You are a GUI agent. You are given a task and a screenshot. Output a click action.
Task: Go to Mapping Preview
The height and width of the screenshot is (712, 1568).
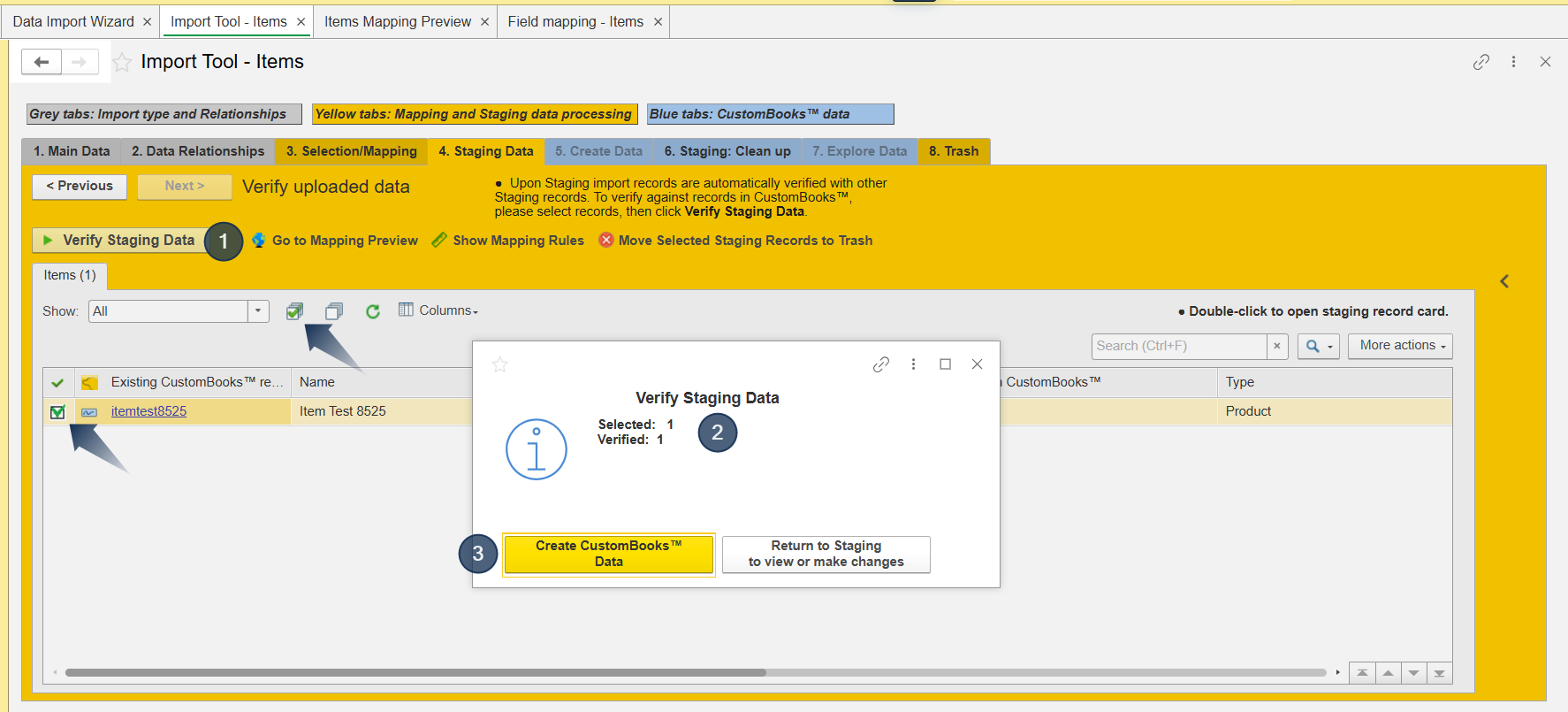click(335, 241)
